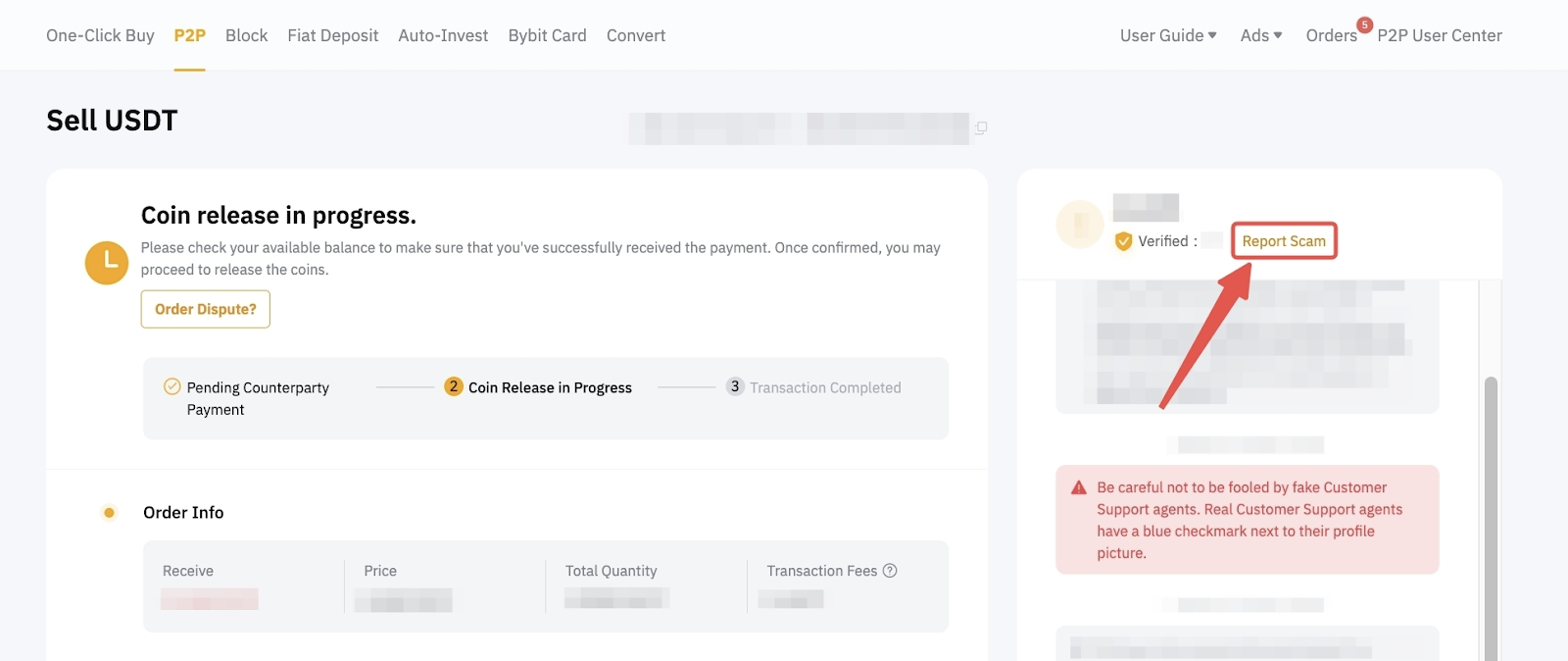Click the counterparty profile avatar

(1080, 225)
